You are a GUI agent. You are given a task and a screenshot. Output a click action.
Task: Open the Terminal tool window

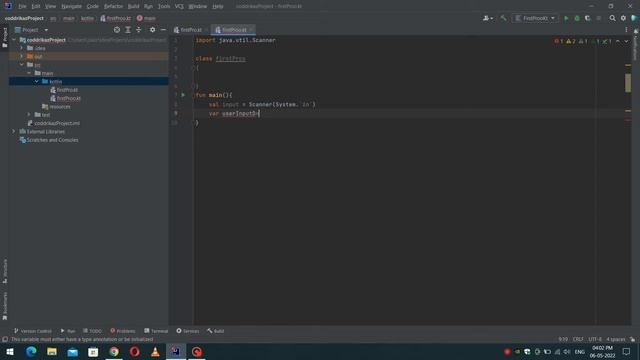point(156,331)
